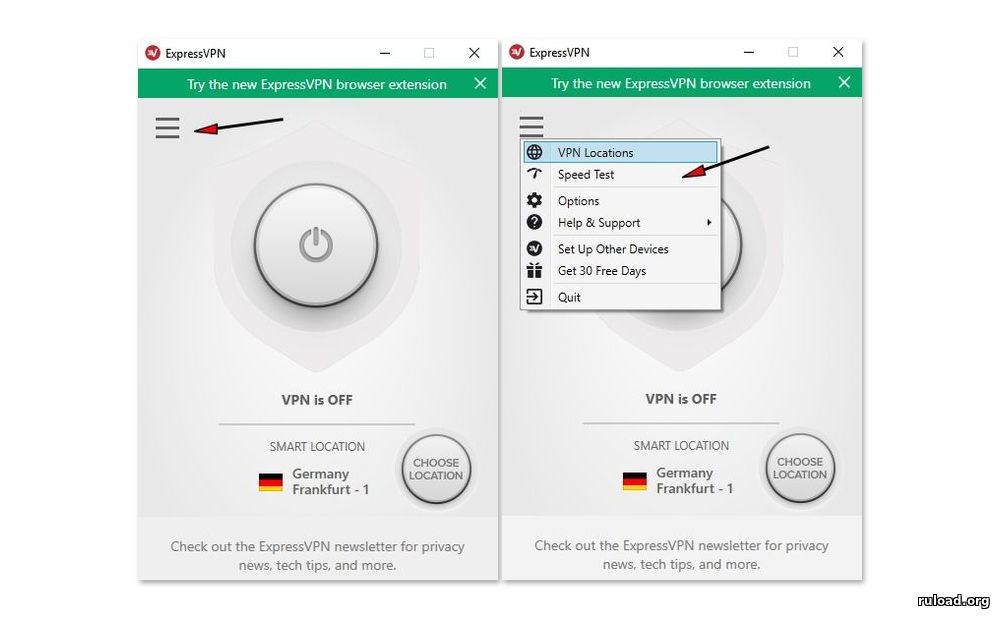Open the browser extension banner in the right window
1000x619 pixels.
click(x=680, y=84)
